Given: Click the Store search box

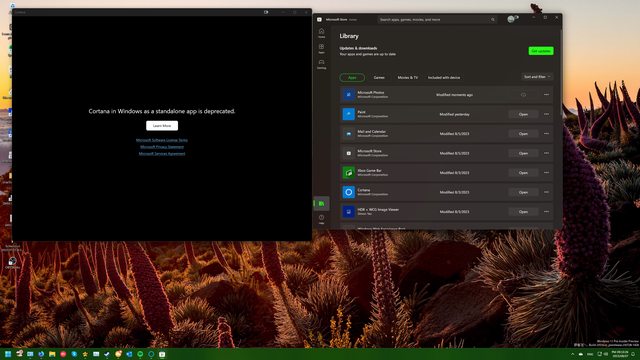Looking at the screenshot, I should pyautogui.click(x=437, y=20).
